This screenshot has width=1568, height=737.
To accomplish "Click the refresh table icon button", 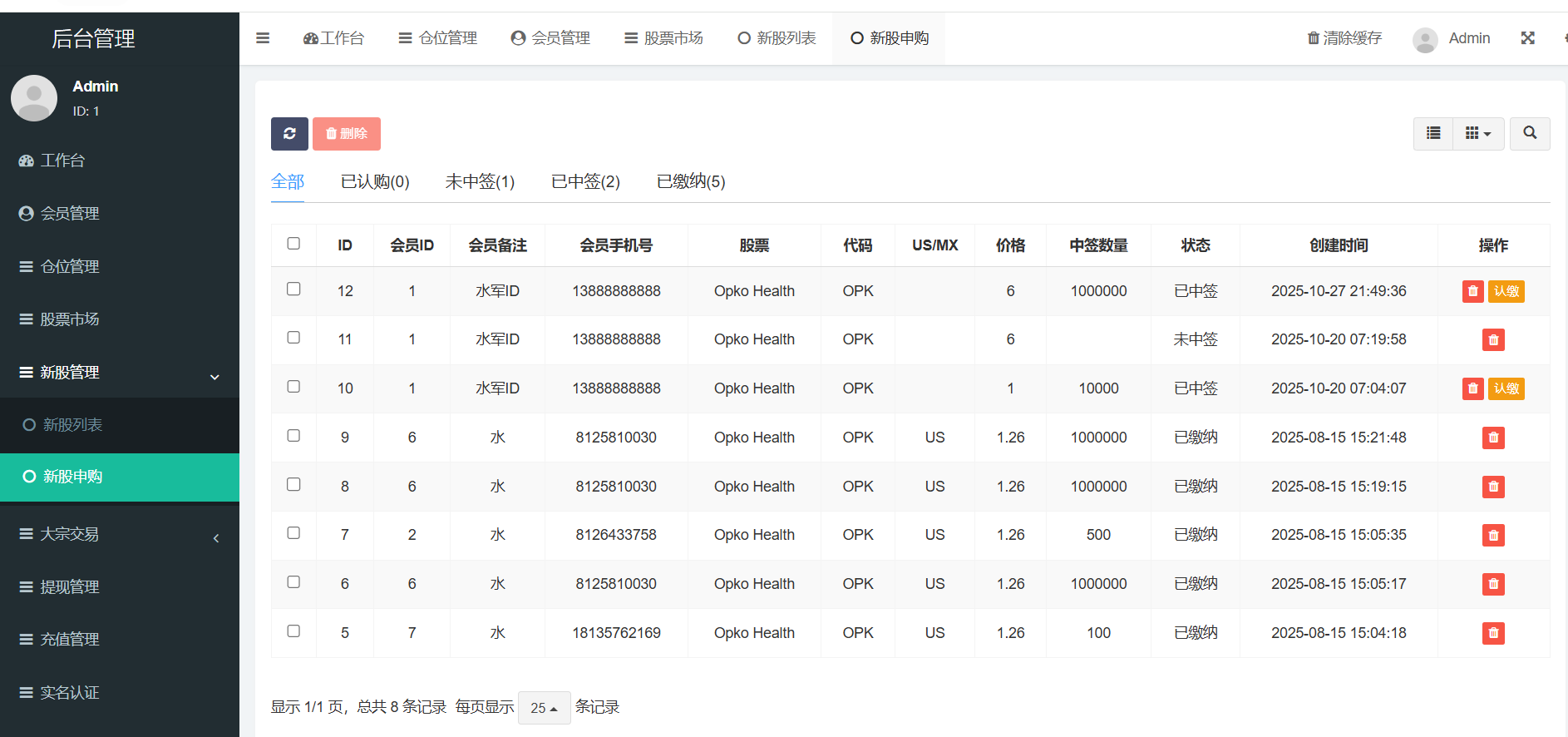I will [289, 134].
